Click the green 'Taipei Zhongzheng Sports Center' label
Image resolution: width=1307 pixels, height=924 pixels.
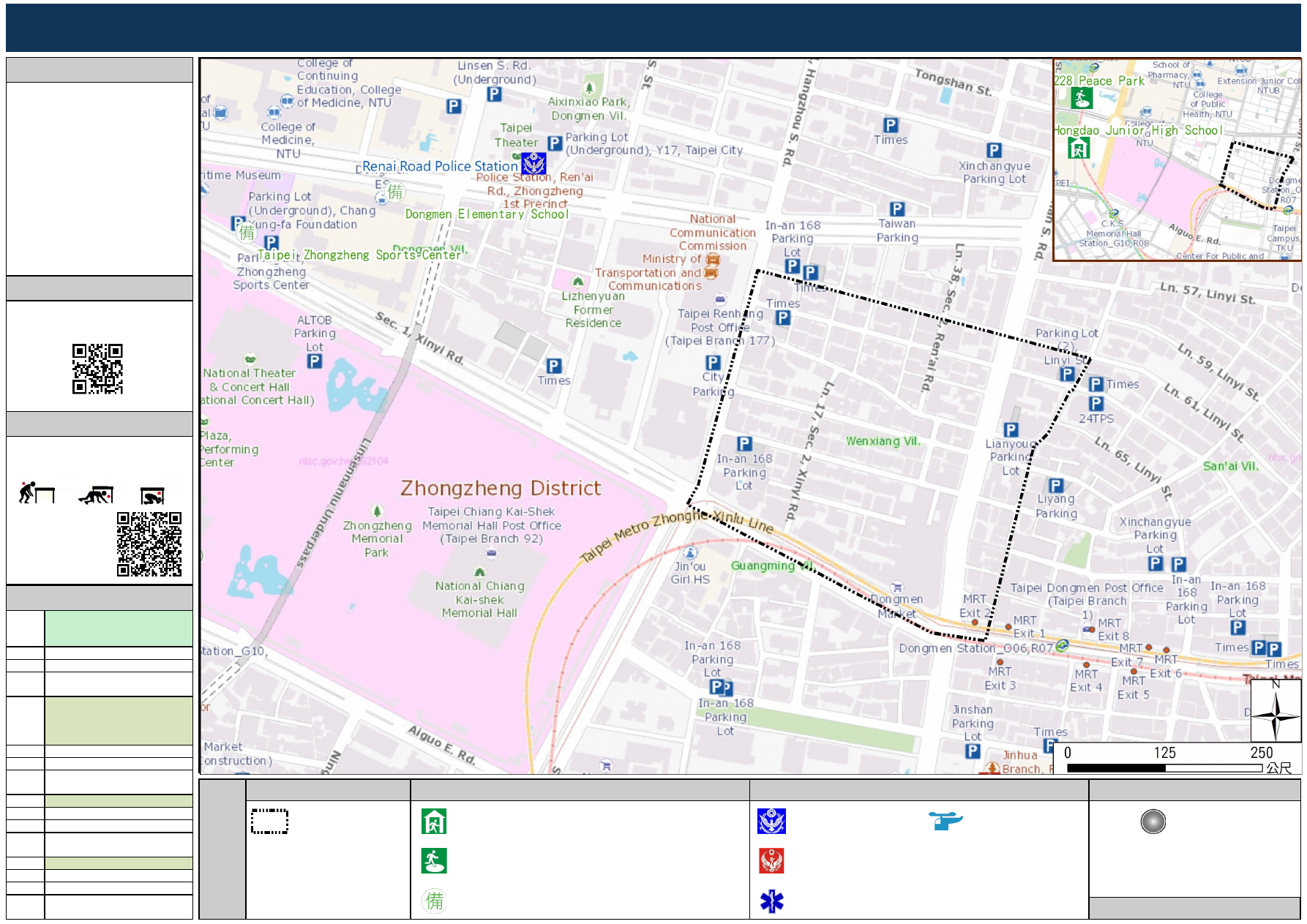pos(359,255)
